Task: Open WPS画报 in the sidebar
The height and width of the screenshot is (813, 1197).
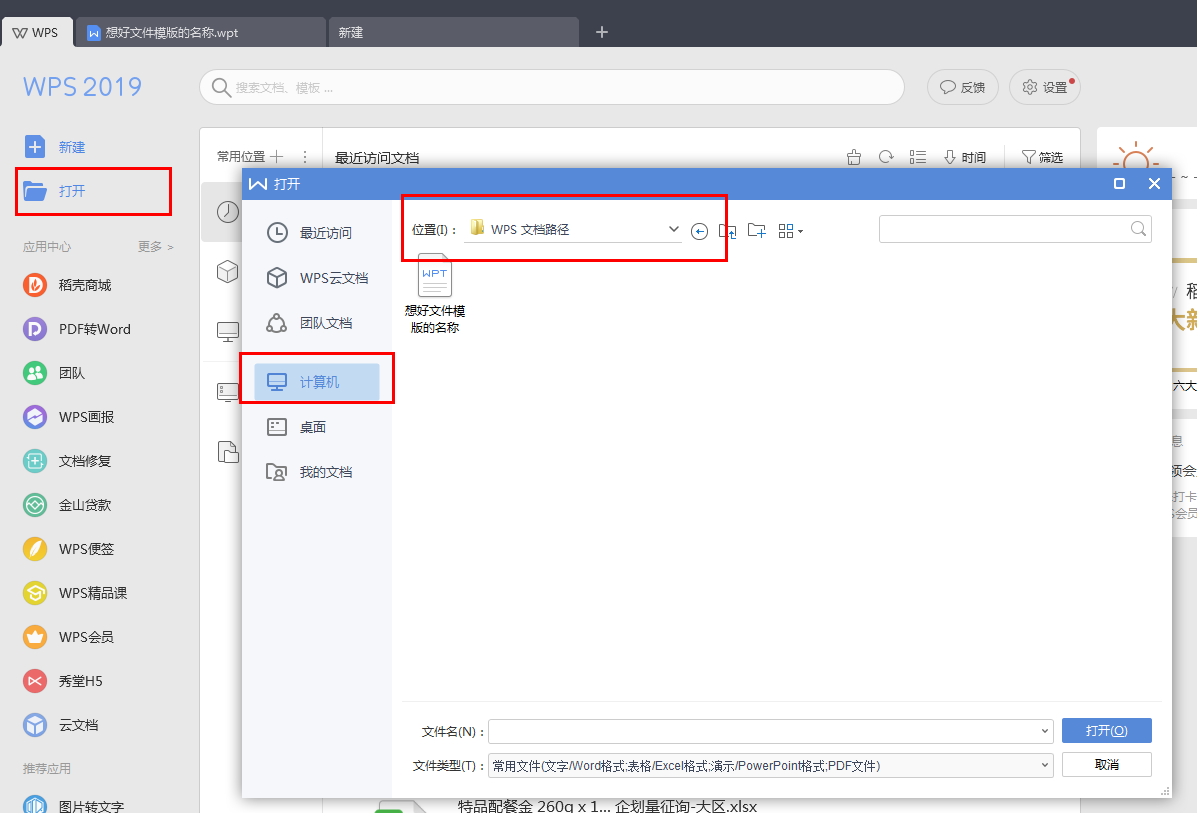Action: coord(69,417)
